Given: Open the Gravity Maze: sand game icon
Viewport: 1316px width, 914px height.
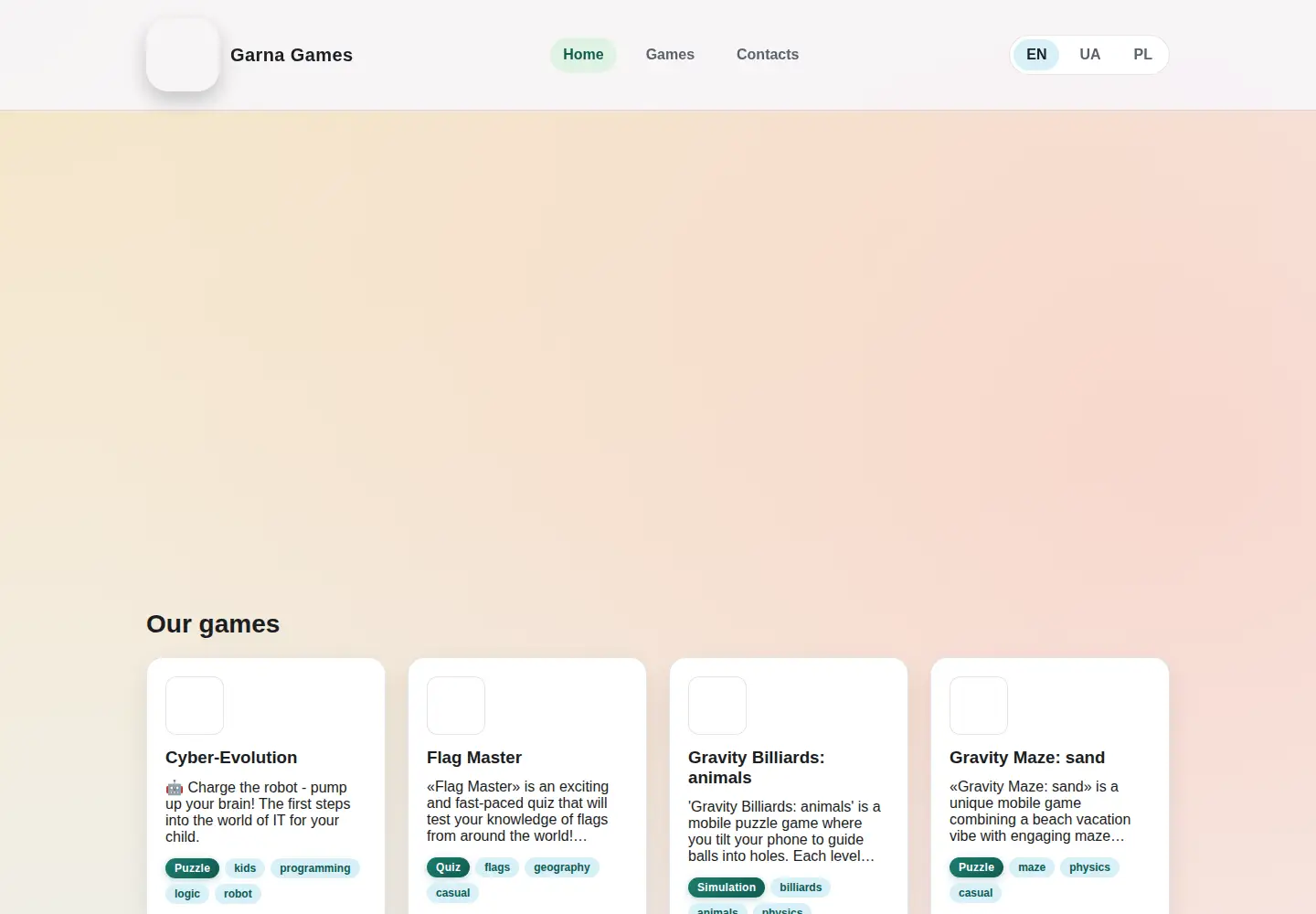Looking at the screenshot, I should coord(979,706).
